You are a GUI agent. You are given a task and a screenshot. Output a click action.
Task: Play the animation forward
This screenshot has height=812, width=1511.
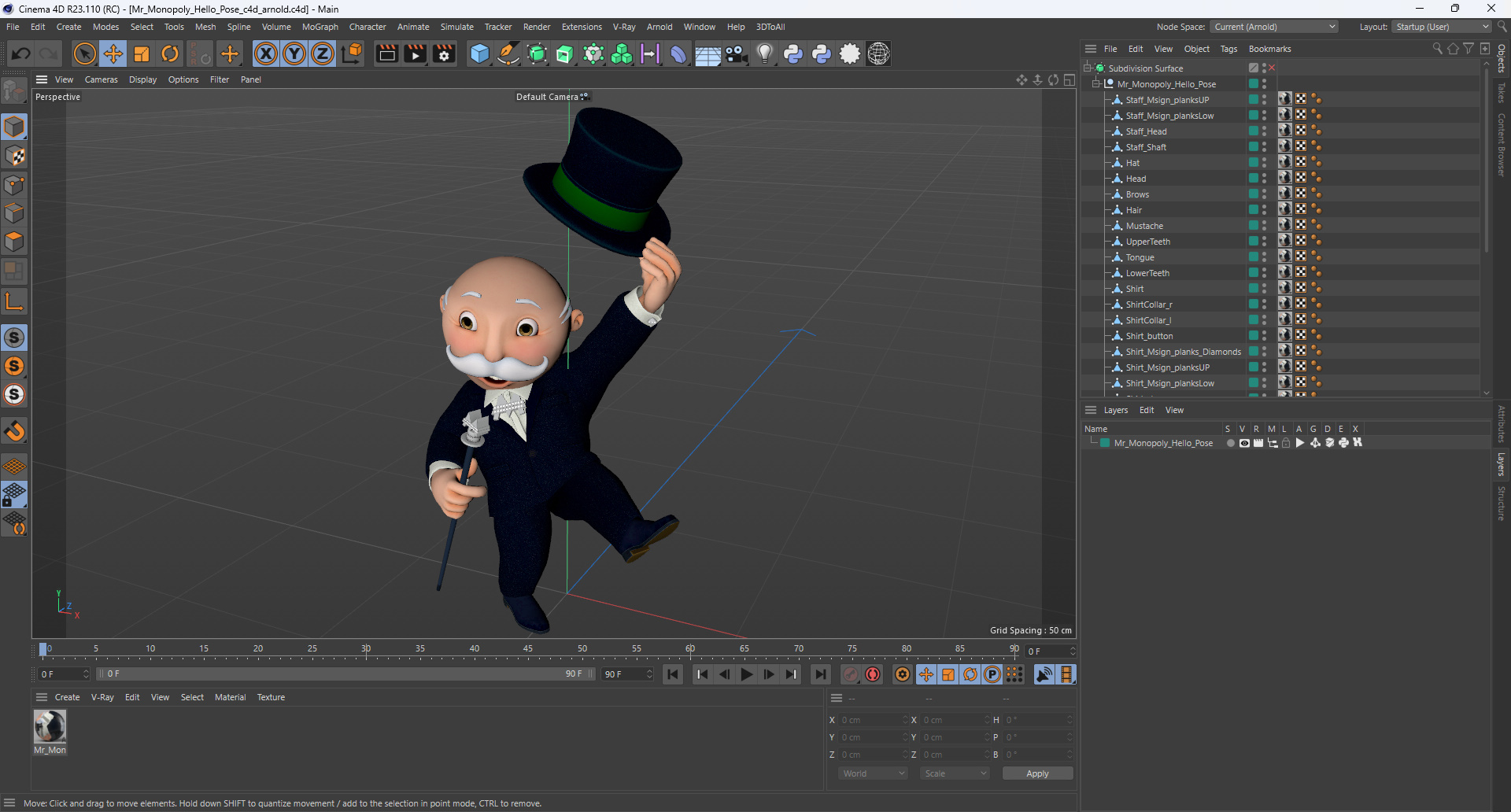tap(747, 674)
